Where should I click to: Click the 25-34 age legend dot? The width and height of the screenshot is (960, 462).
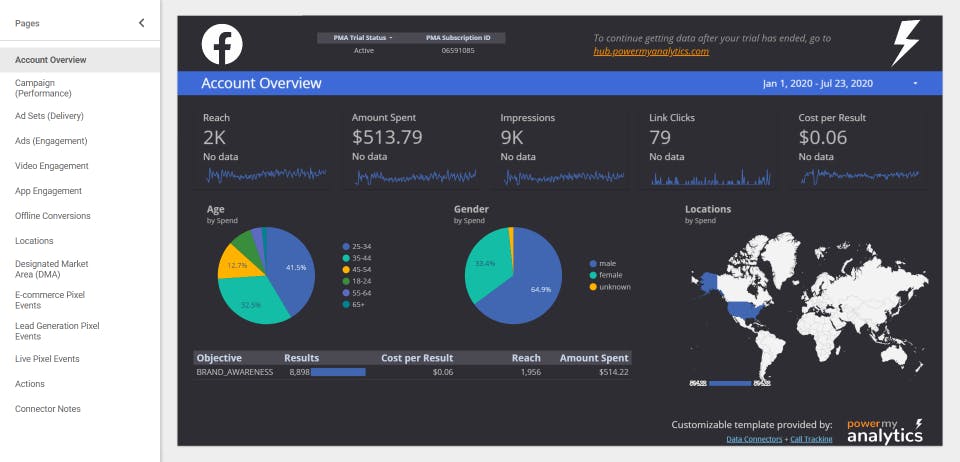tap(346, 247)
